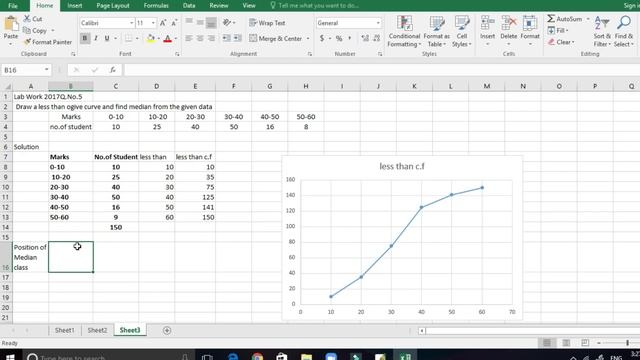Click the Center alignment icon
The image size is (640, 360).
coord(200,38)
